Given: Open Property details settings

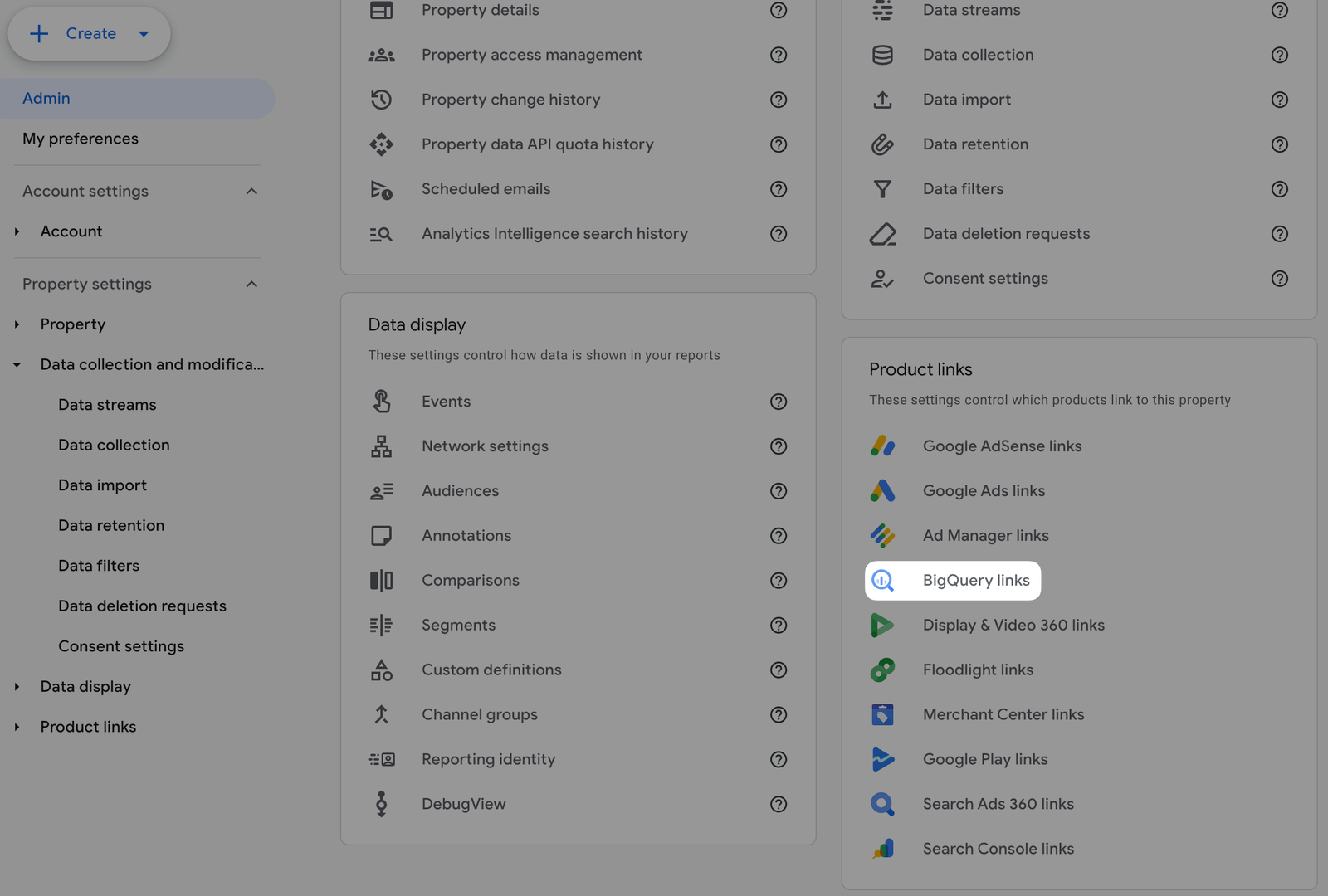Looking at the screenshot, I should coord(481,10).
